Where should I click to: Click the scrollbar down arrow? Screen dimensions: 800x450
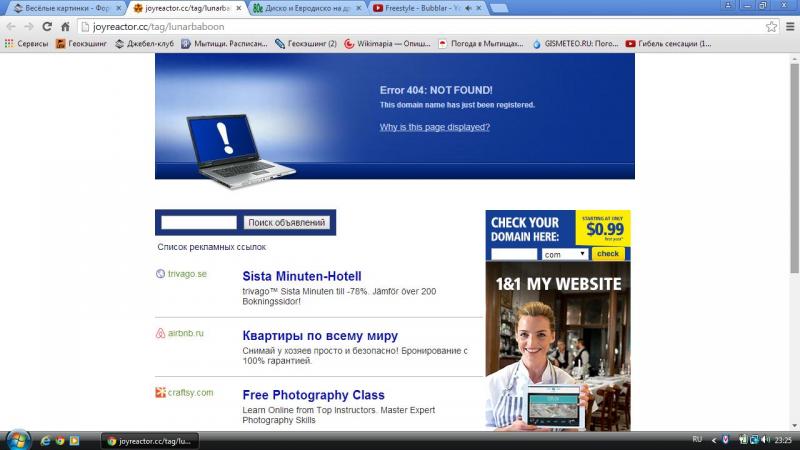(x=794, y=426)
